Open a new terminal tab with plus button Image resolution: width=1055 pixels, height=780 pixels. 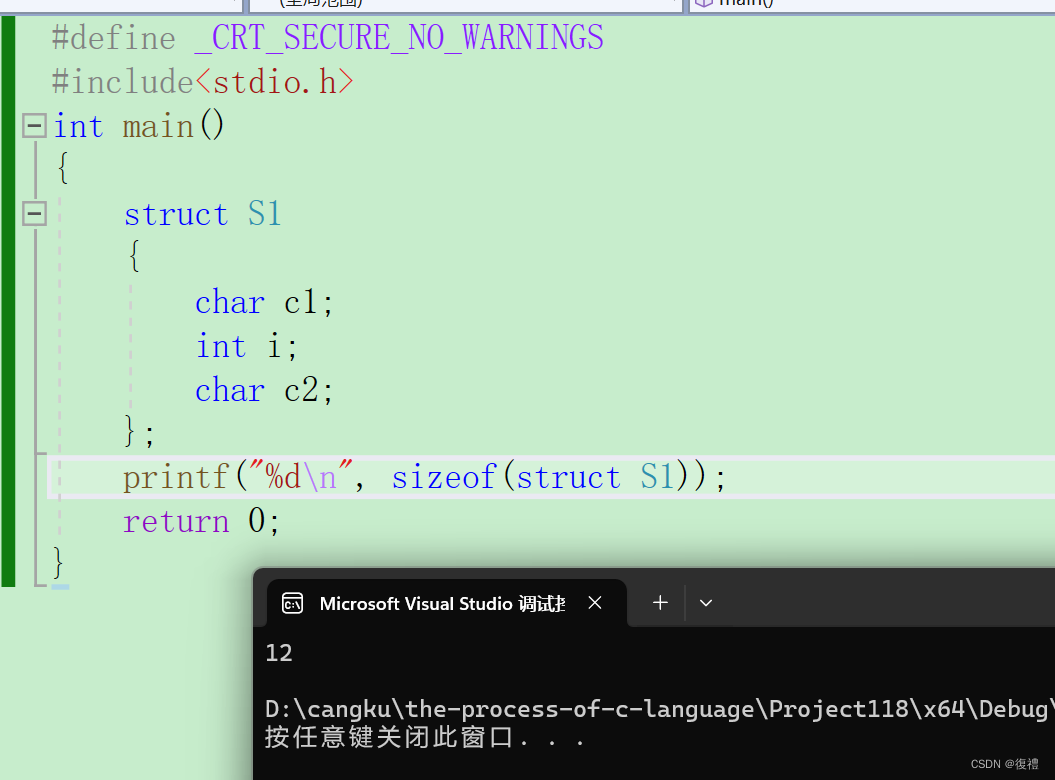(x=660, y=602)
